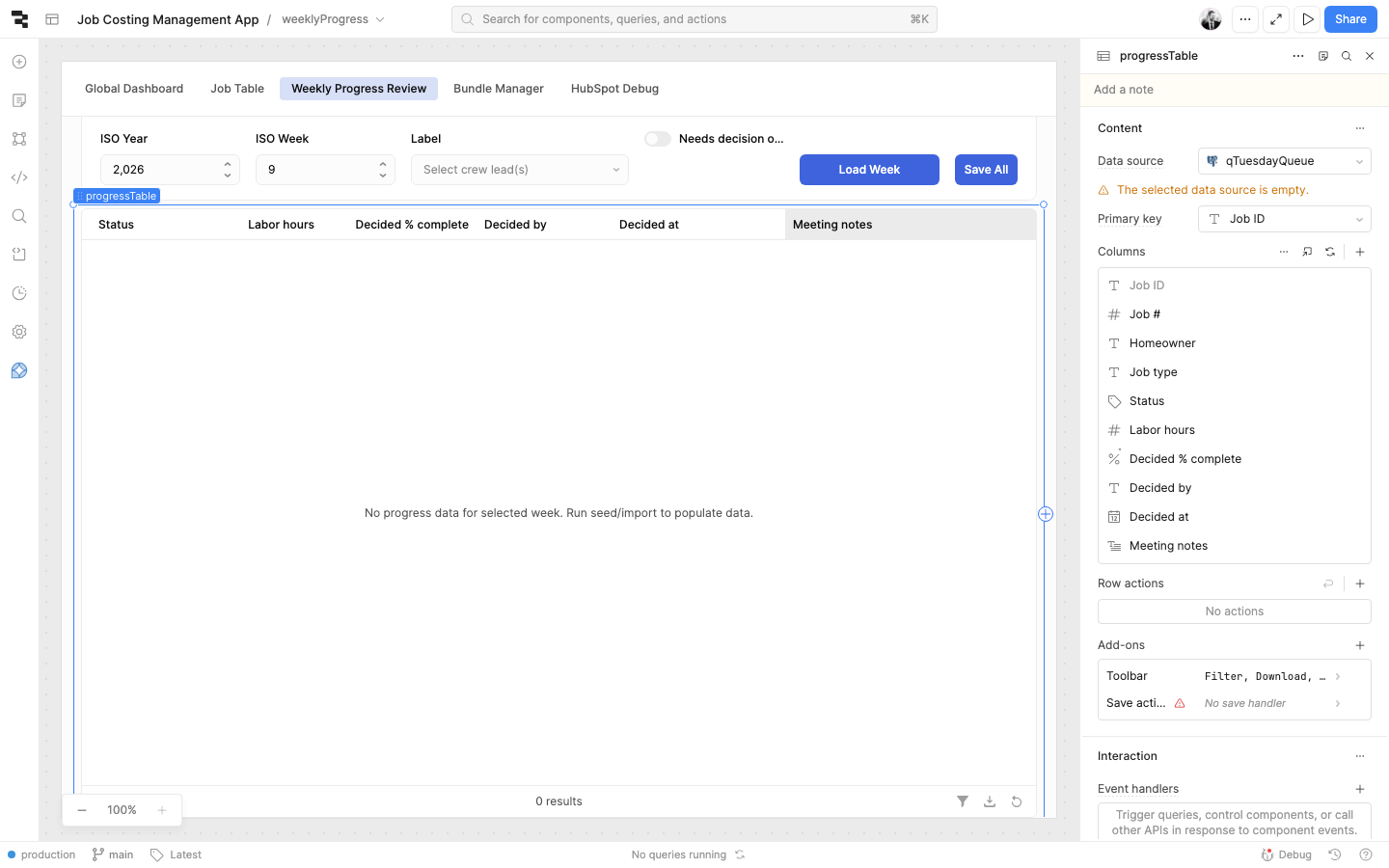The width and height of the screenshot is (1389, 868).
Task: Switch to the Job Table tab
Action: [x=237, y=89]
